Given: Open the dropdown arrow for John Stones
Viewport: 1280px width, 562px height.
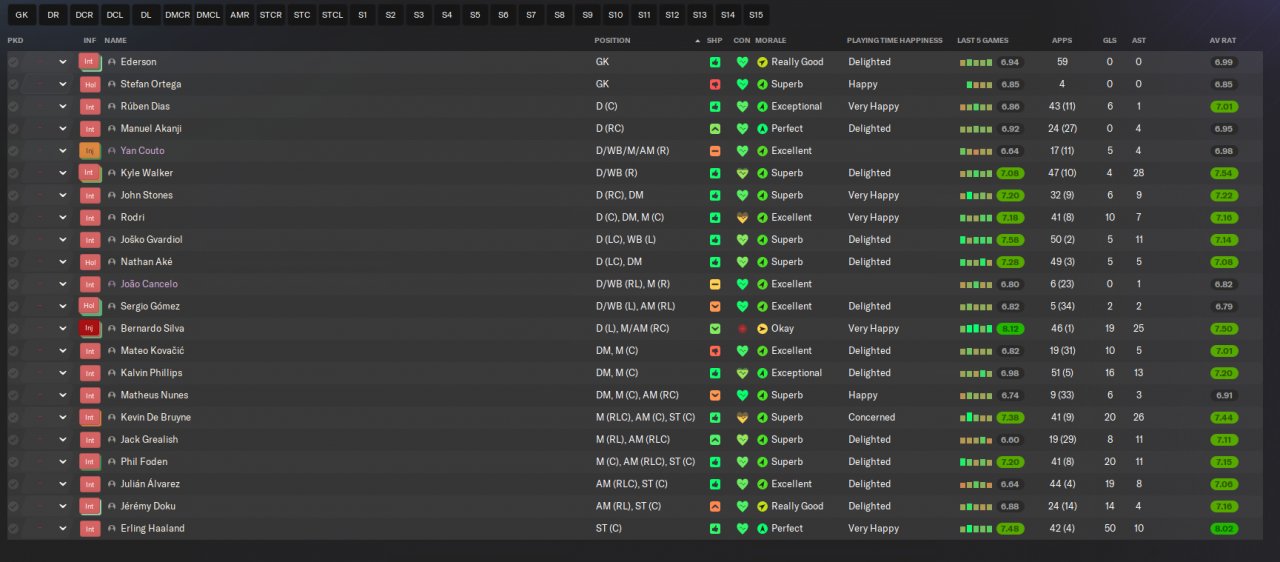Looking at the screenshot, I should click(x=62, y=195).
